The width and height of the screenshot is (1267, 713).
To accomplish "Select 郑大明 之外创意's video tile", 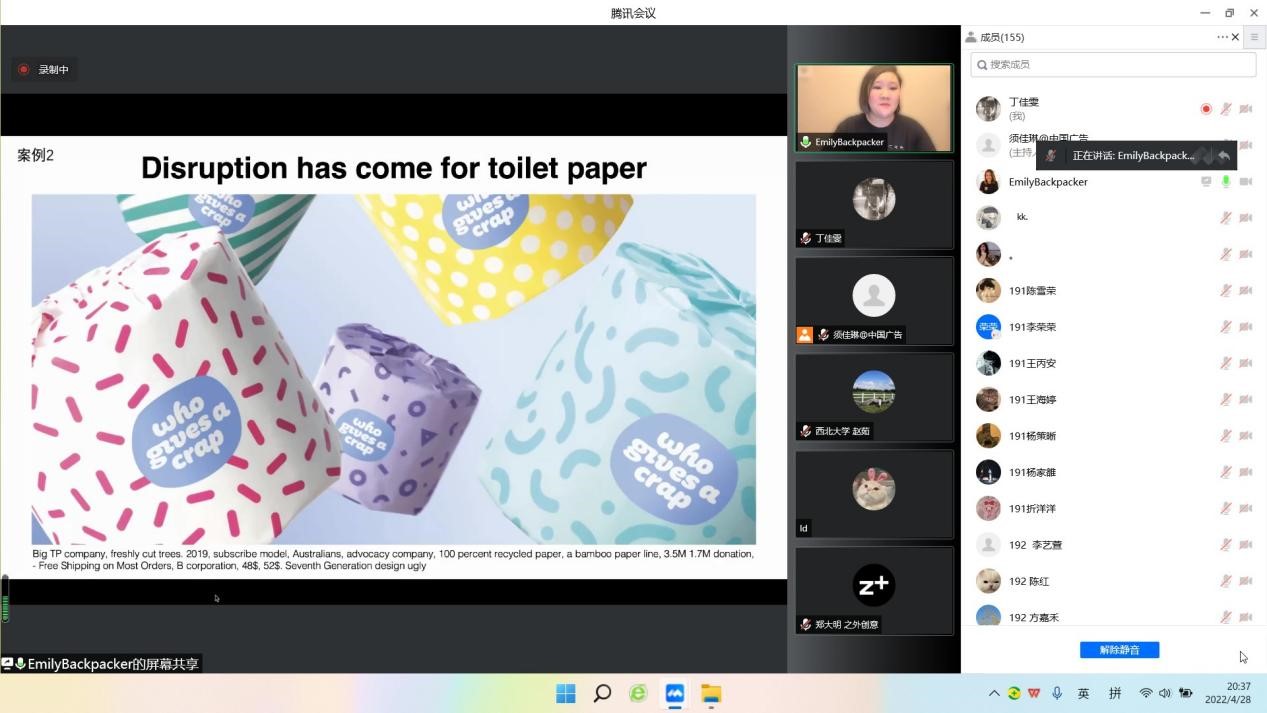I will (874, 591).
